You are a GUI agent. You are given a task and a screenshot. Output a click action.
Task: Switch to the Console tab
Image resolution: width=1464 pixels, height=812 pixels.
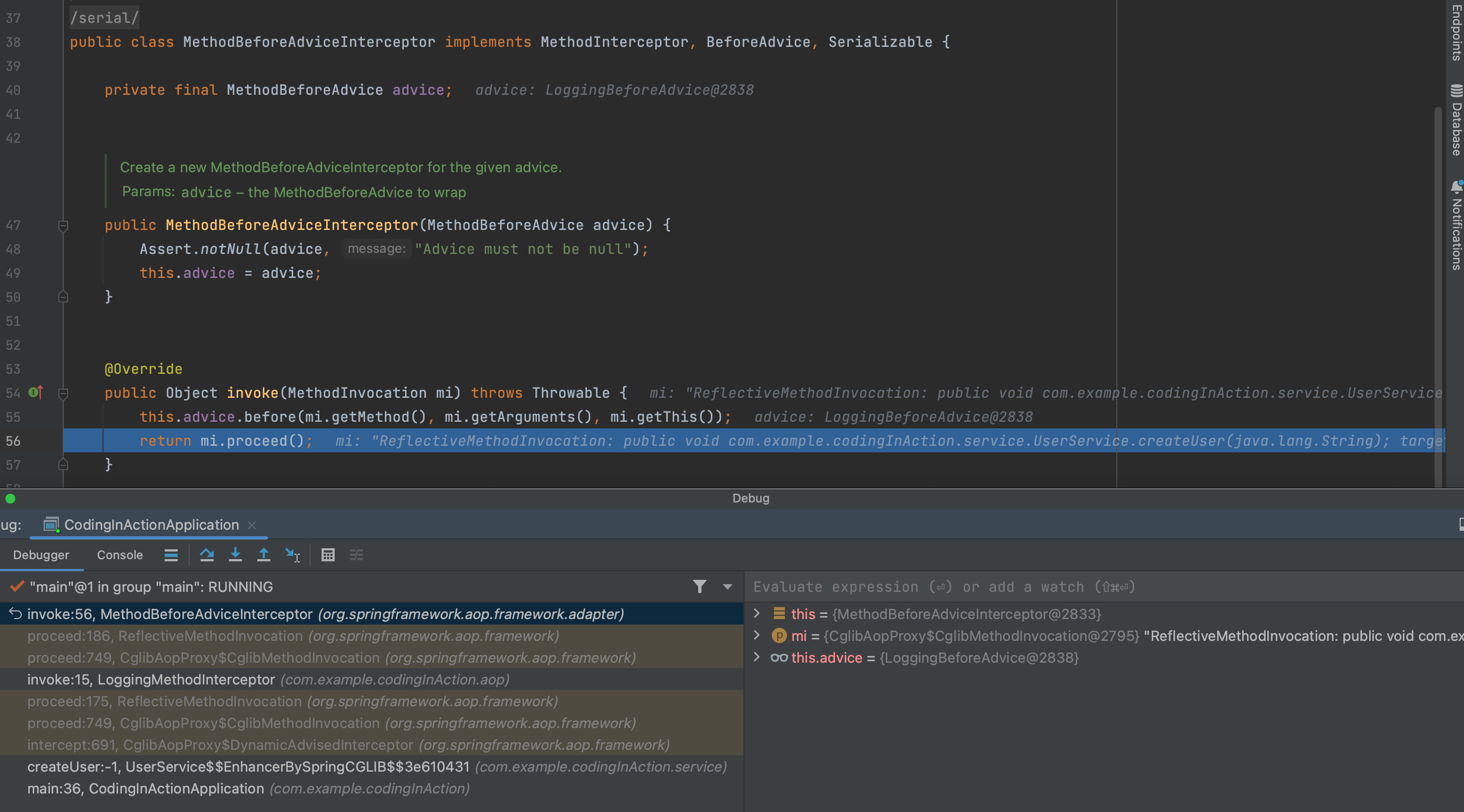[x=119, y=555]
